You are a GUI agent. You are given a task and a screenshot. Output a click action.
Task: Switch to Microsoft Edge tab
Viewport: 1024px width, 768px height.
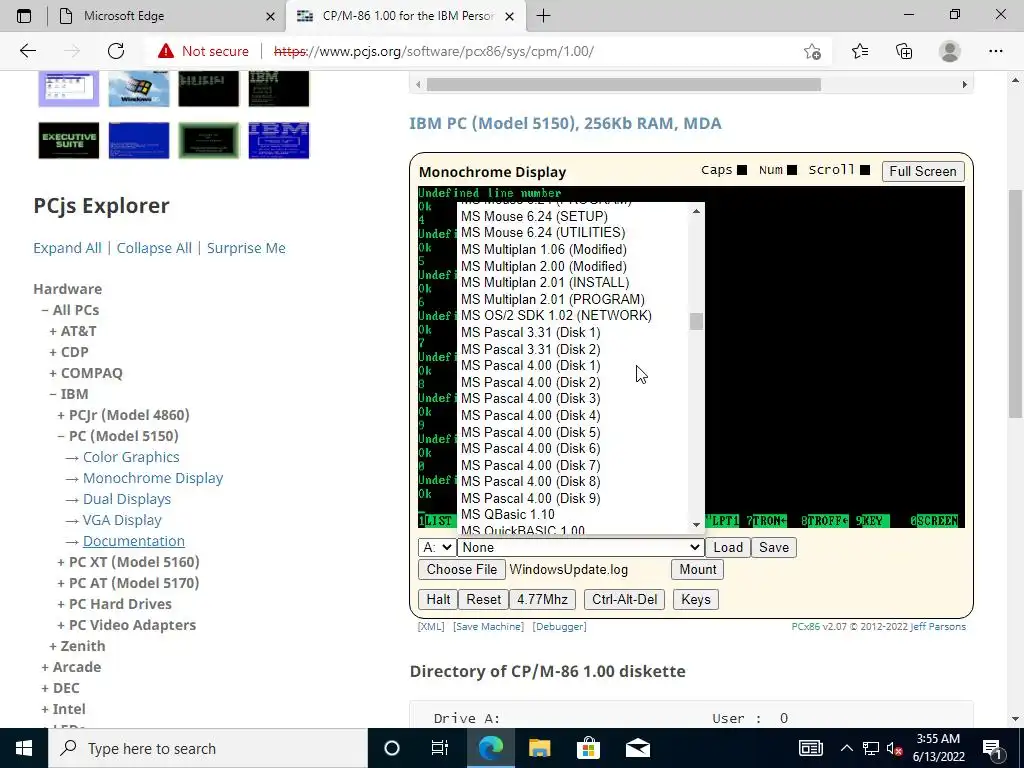167,16
